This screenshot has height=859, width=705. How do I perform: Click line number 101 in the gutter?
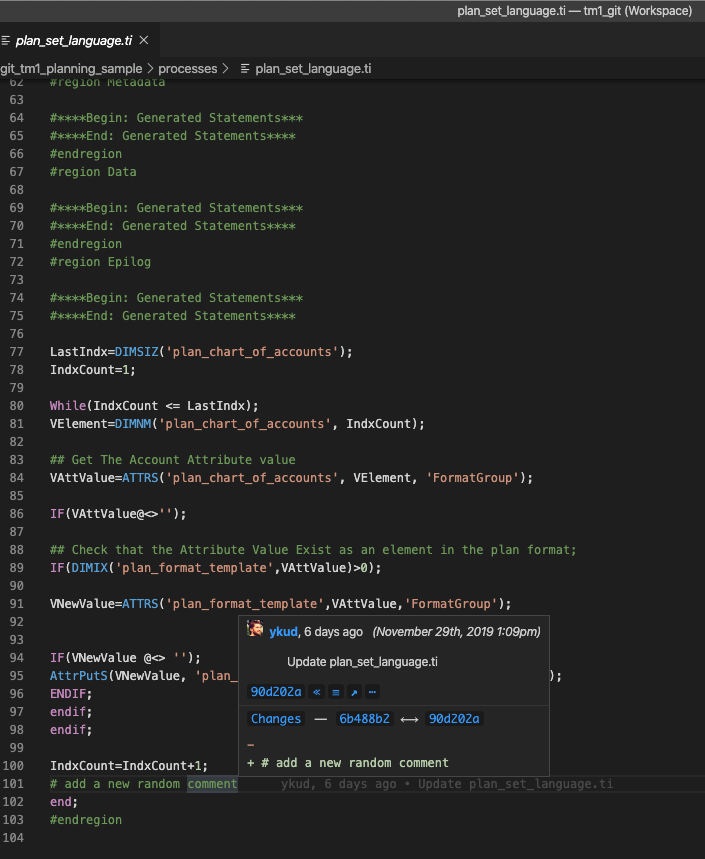click(13, 784)
